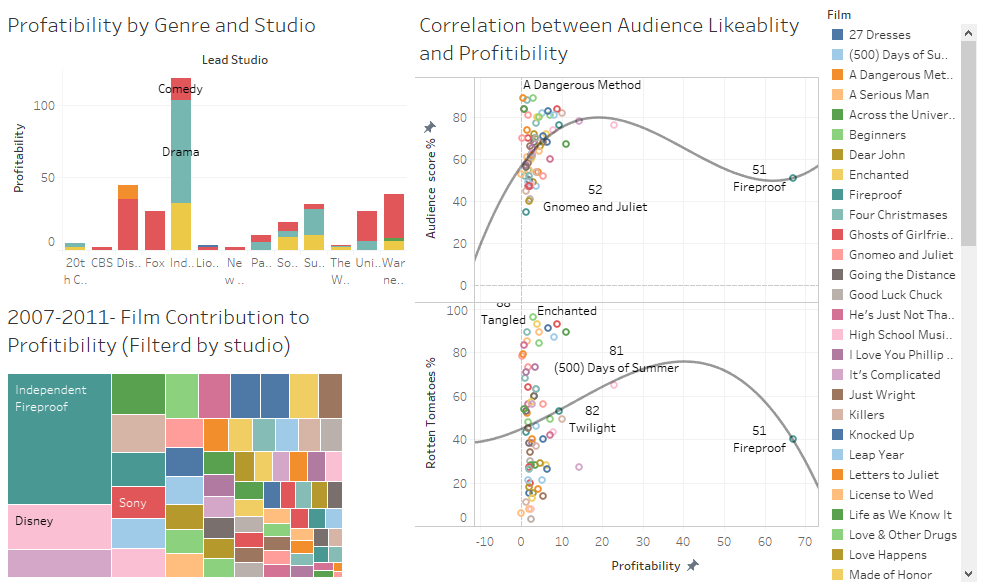Click the Fireproof point on the Audience score chart
This screenshot has height=584, width=988.
[x=793, y=178]
